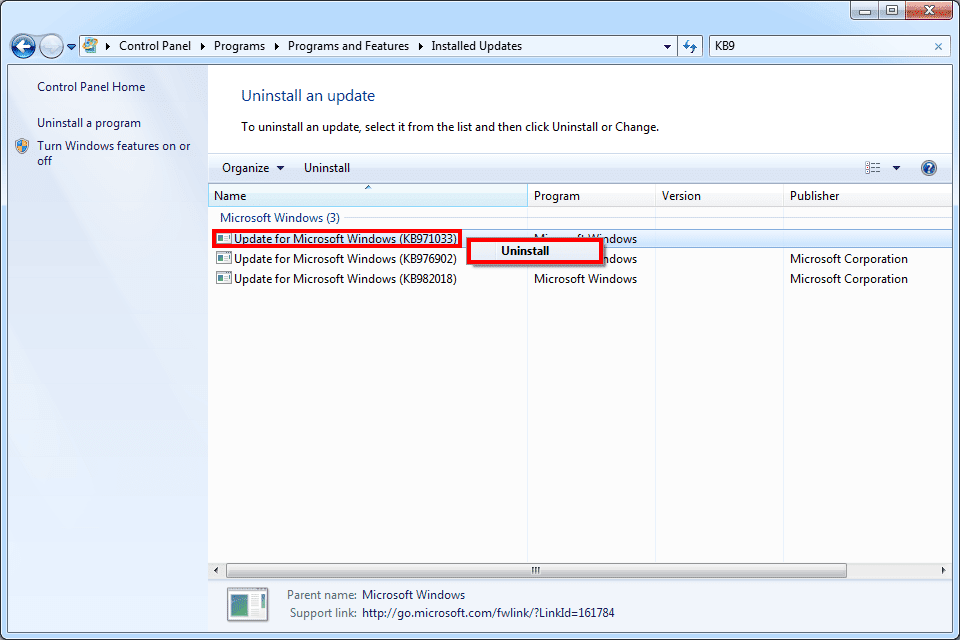Click the update thumbnail in details pane

point(247,604)
